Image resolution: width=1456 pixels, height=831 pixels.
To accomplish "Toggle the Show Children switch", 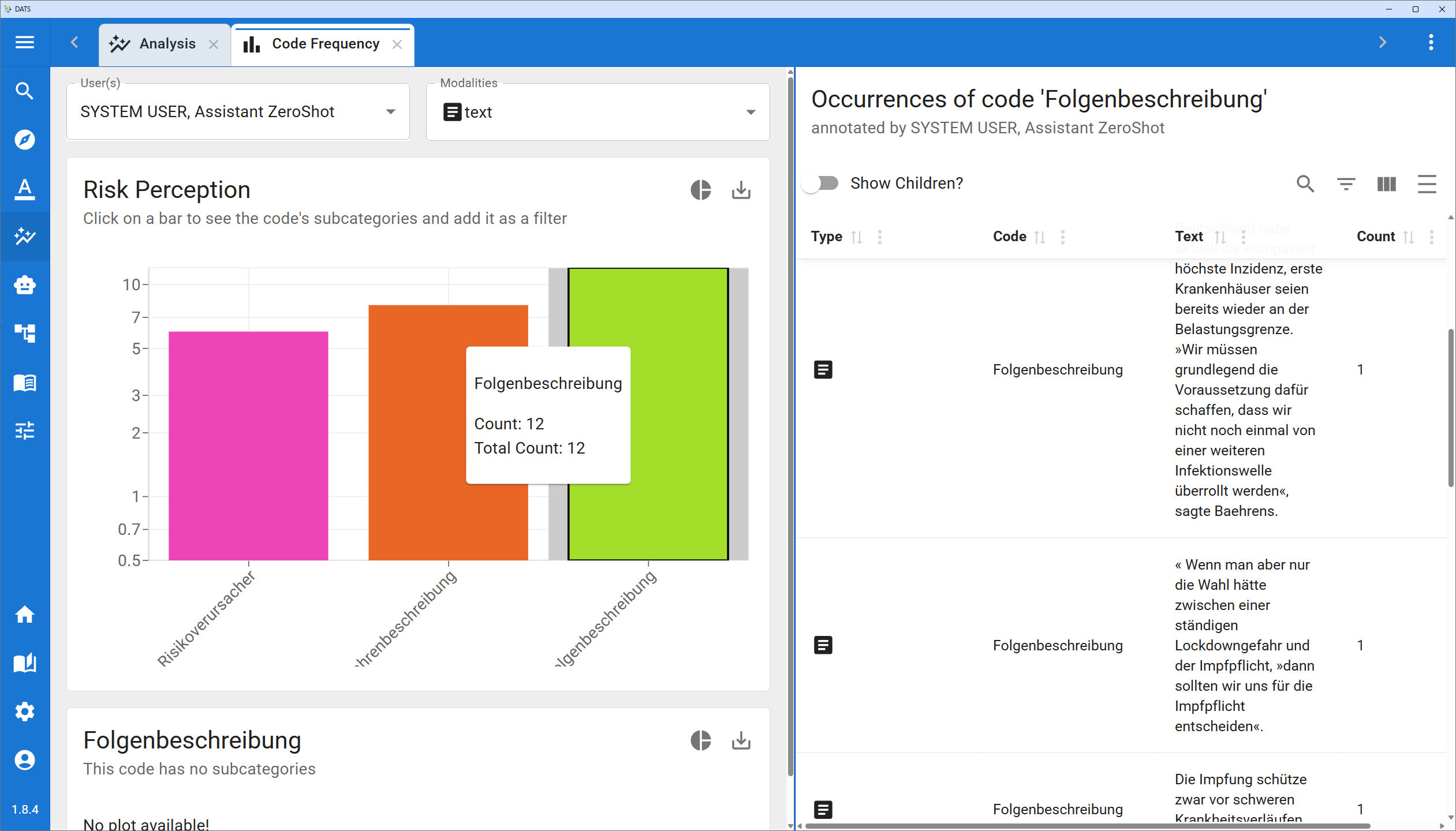I will point(821,184).
